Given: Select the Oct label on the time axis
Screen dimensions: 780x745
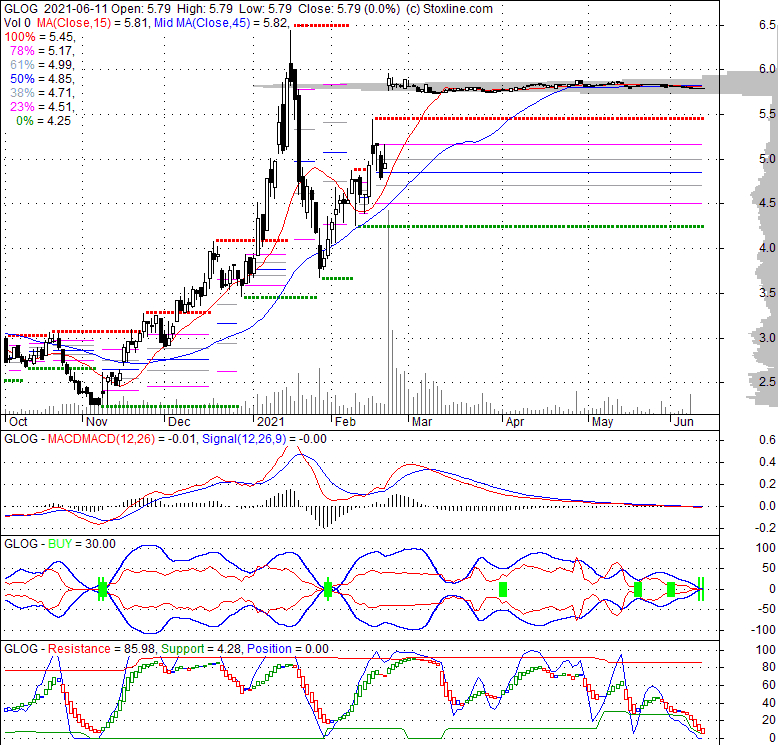Looking at the screenshot, I should pos(18,422).
